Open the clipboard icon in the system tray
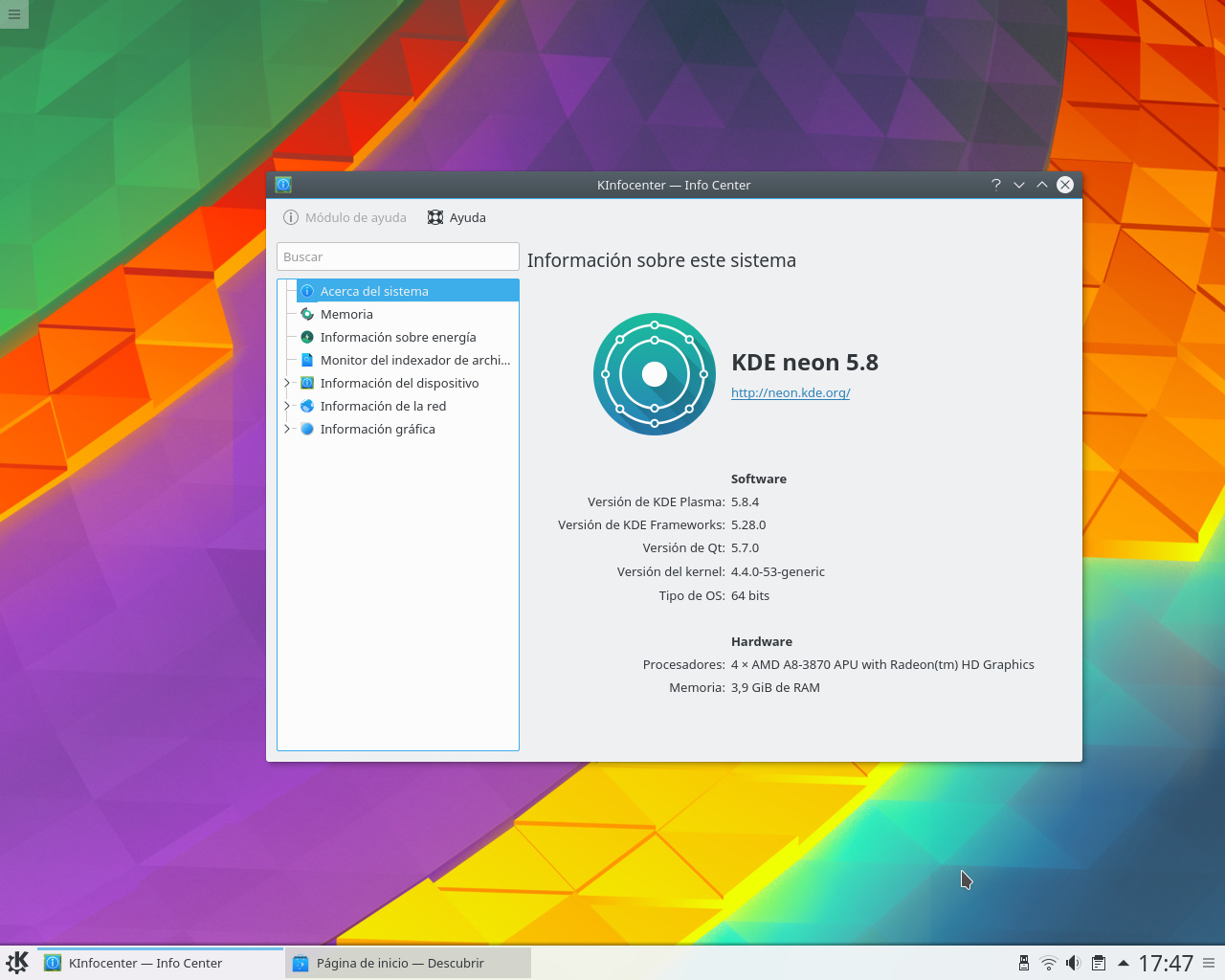This screenshot has height=980, width=1225. pyautogui.click(x=1098, y=963)
